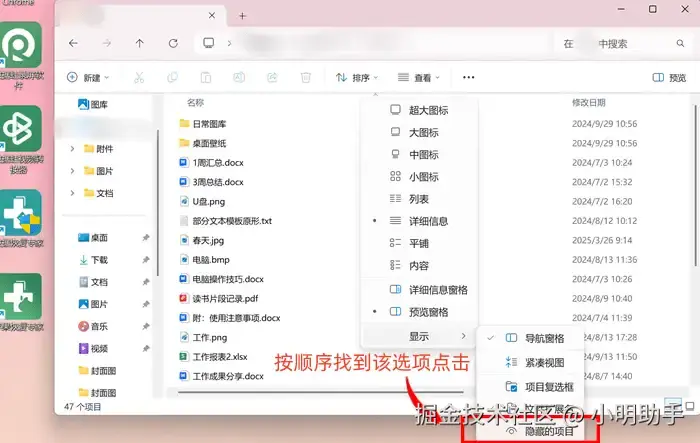Viewport: 700px width, 443px height.
Task: Open 桌面 quick access item
Action: coord(93,238)
